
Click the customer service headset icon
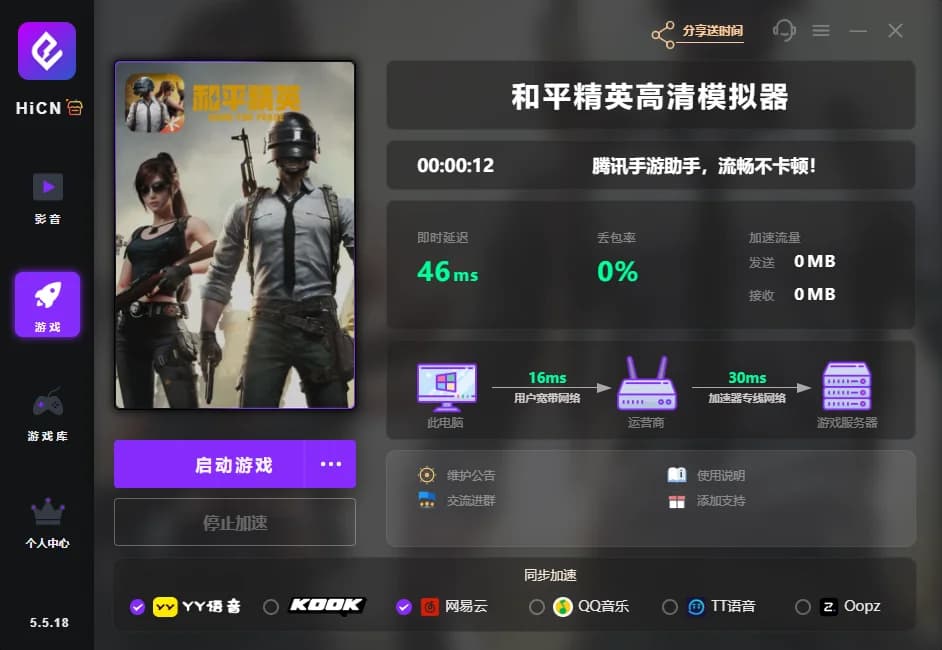(784, 31)
